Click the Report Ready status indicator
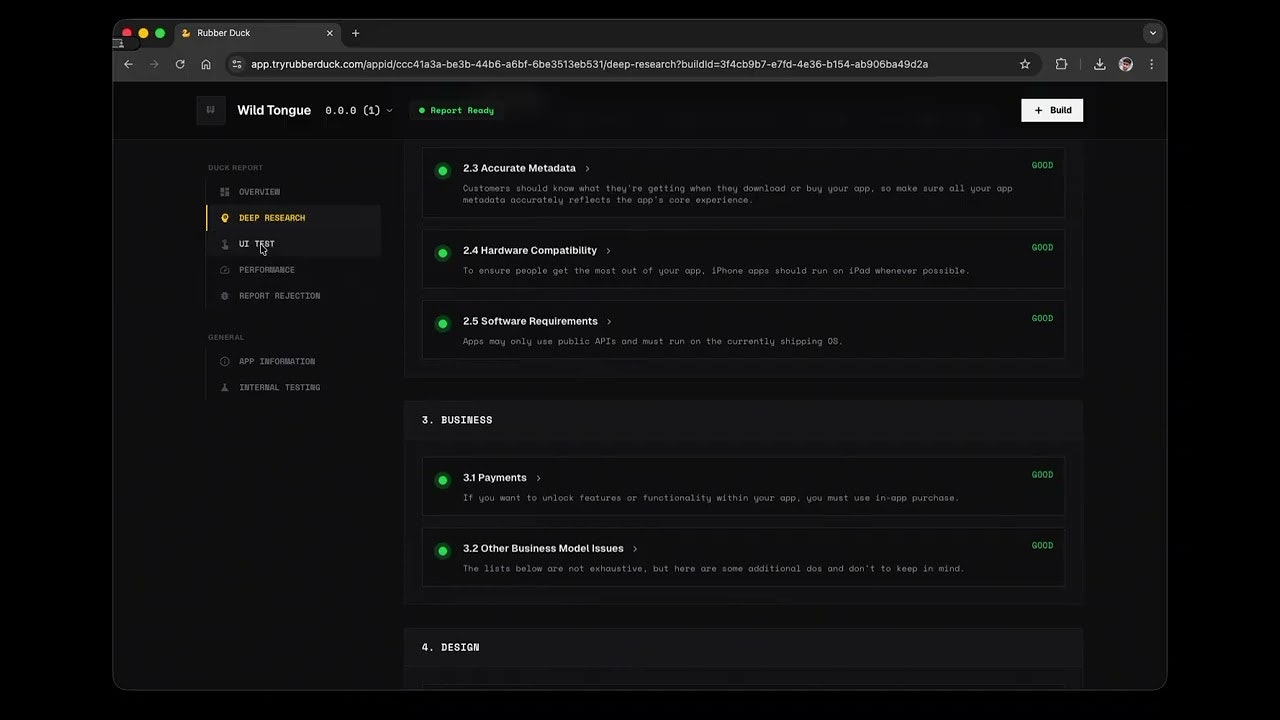 click(455, 110)
